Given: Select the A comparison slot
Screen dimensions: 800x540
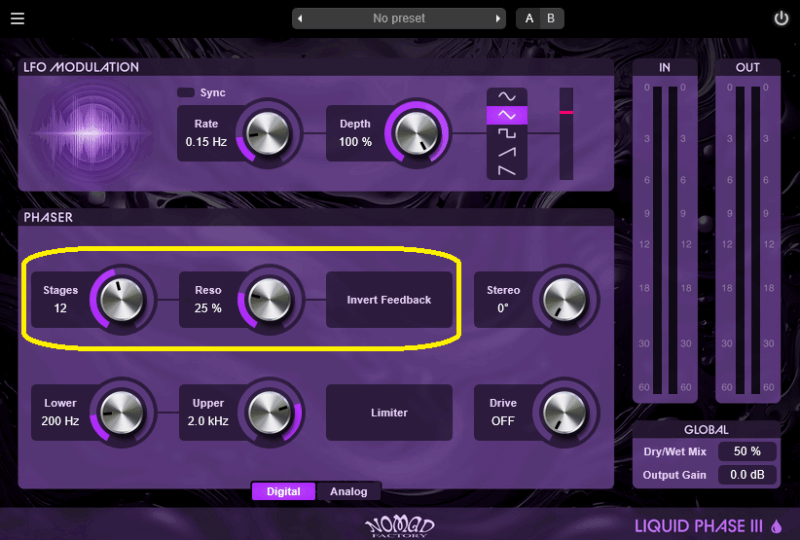Looking at the screenshot, I should [529, 18].
